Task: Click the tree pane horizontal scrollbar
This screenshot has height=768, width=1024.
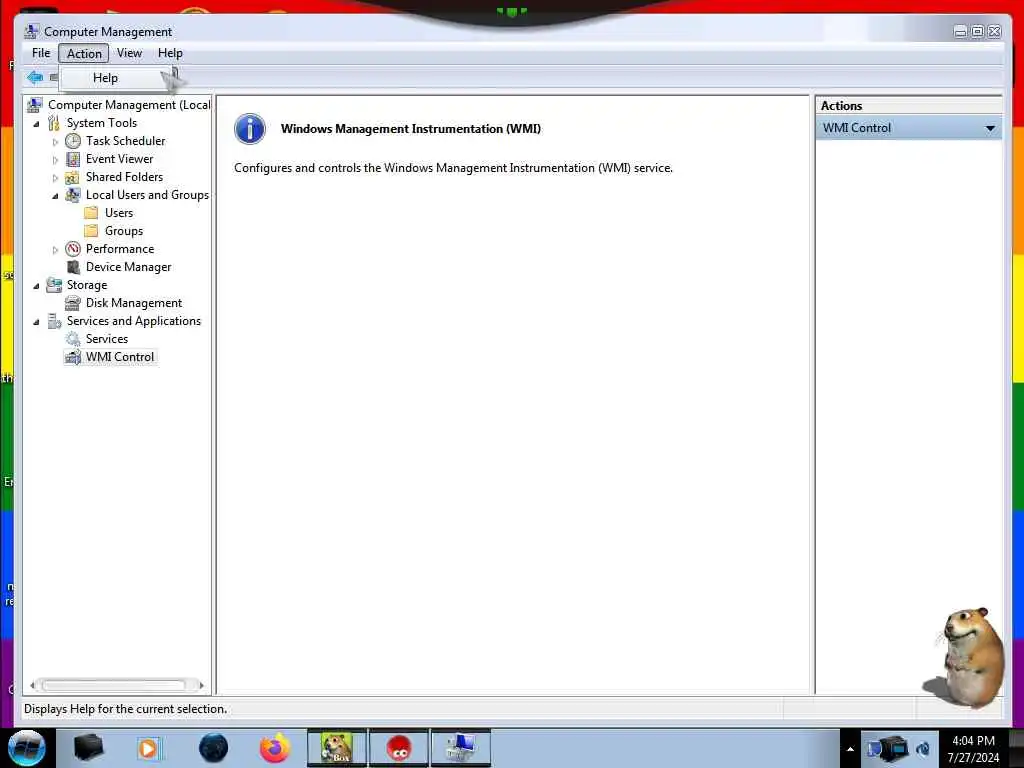Action: 116,685
